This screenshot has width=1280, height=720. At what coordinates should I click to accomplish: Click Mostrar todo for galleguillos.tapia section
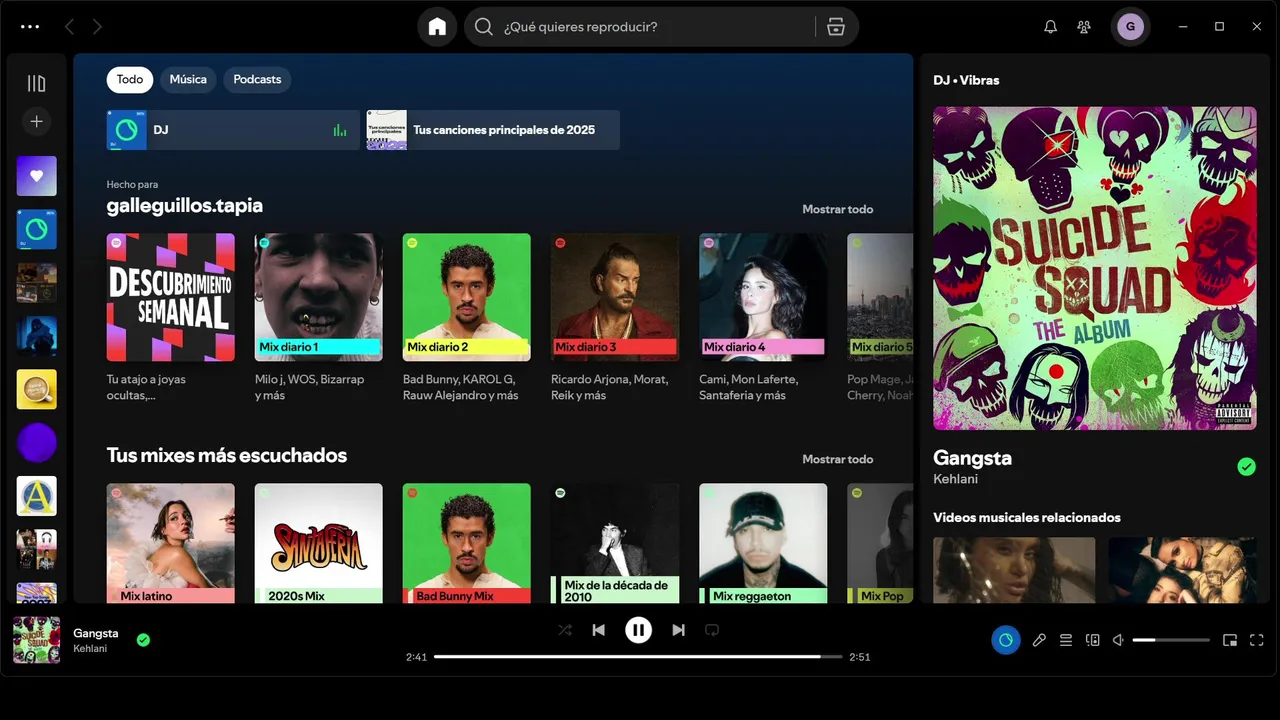click(x=837, y=209)
